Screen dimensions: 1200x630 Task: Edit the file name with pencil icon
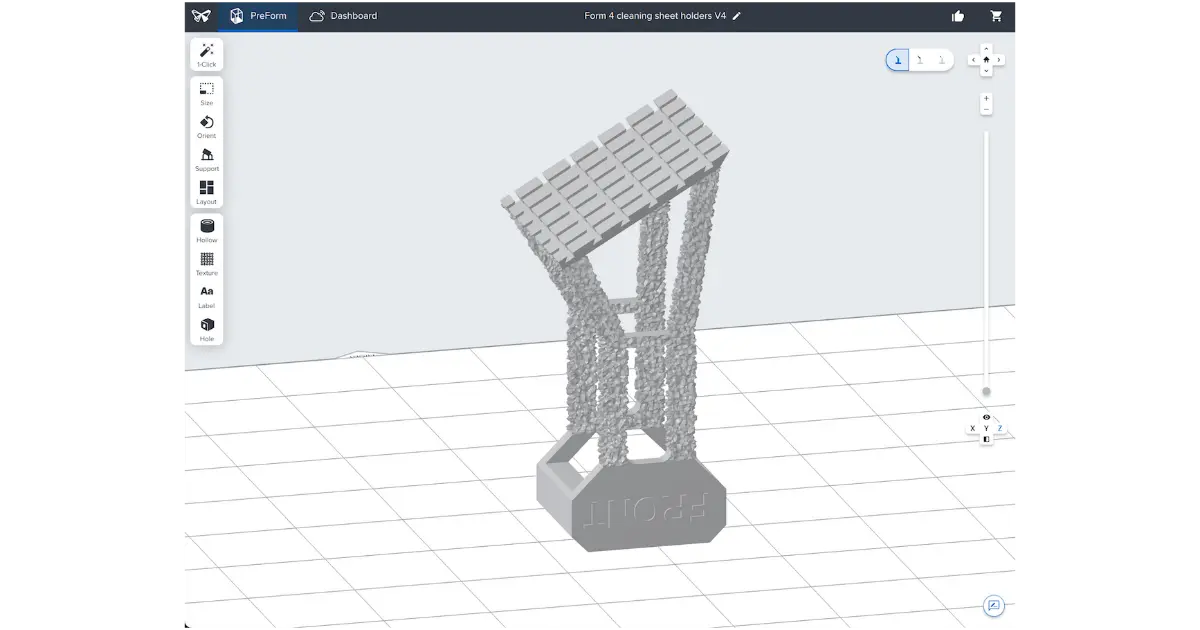tap(737, 16)
